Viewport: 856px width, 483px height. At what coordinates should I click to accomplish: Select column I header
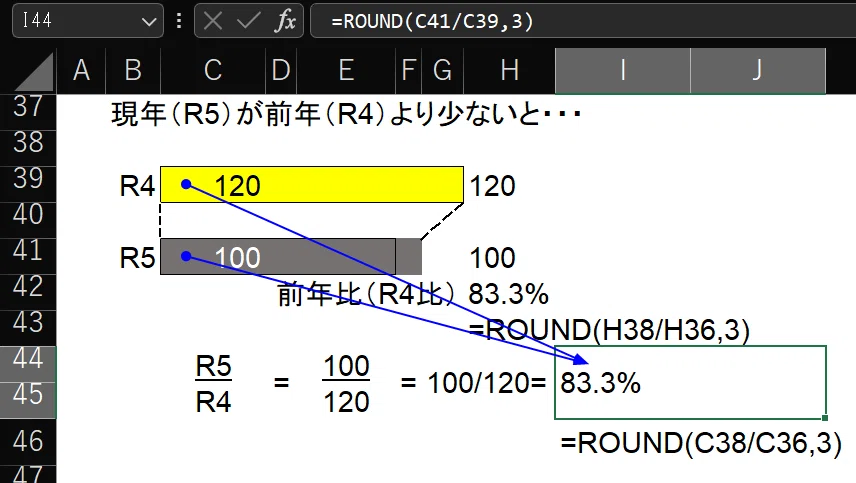623,70
